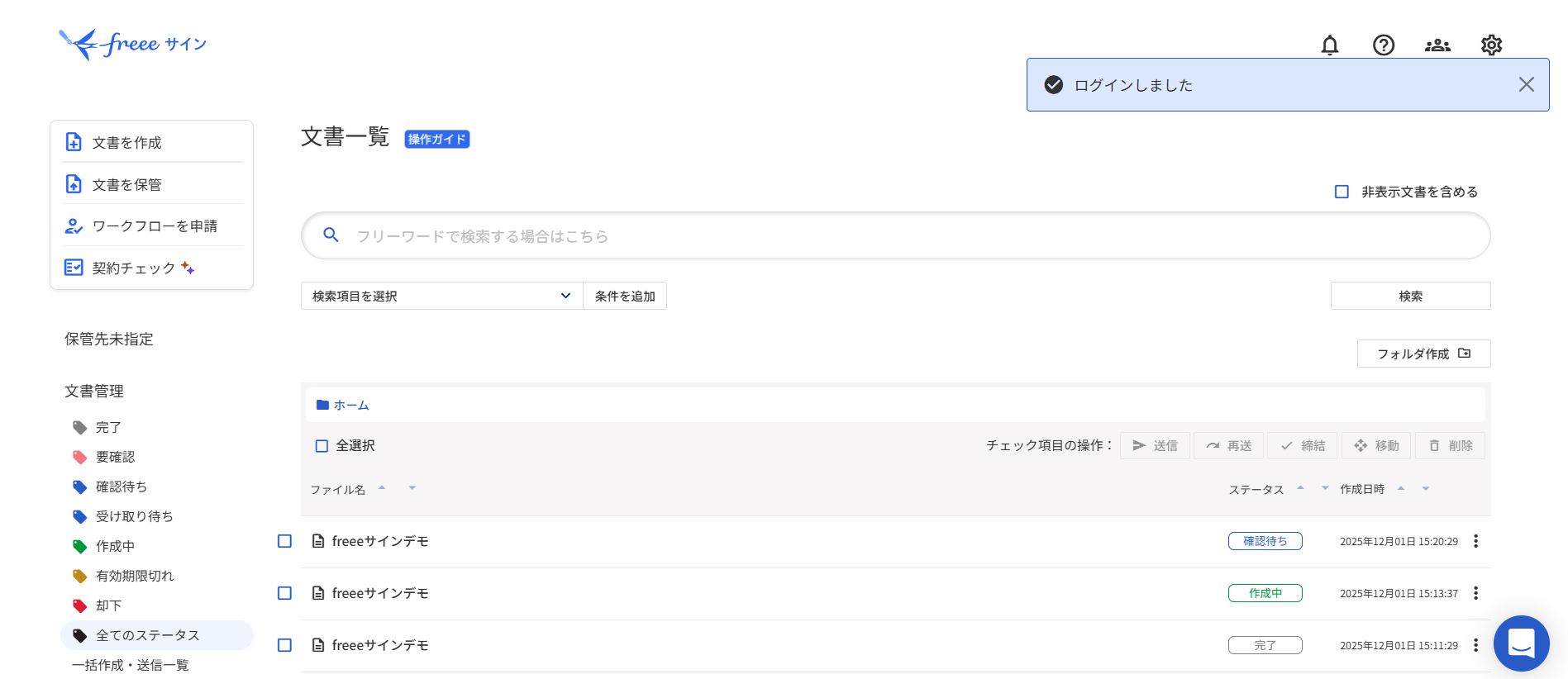Open 一括作成・送信一覧 in sidebar
The width and height of the screenshot is (1568, 679).
pyautogui.click(x=130, y=665)
